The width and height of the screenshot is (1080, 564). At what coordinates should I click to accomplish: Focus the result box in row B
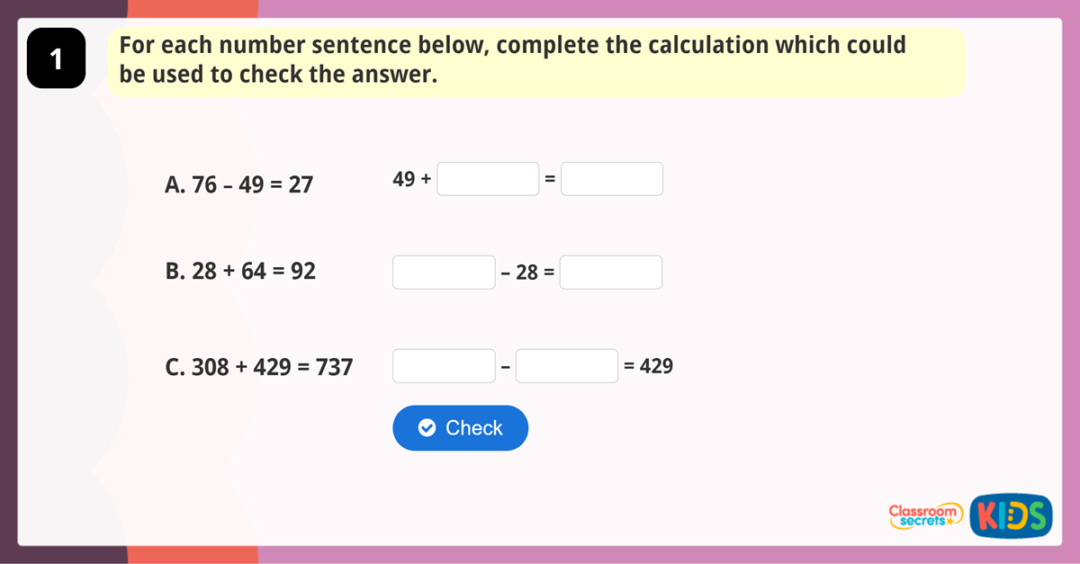[x=610, y=272]
